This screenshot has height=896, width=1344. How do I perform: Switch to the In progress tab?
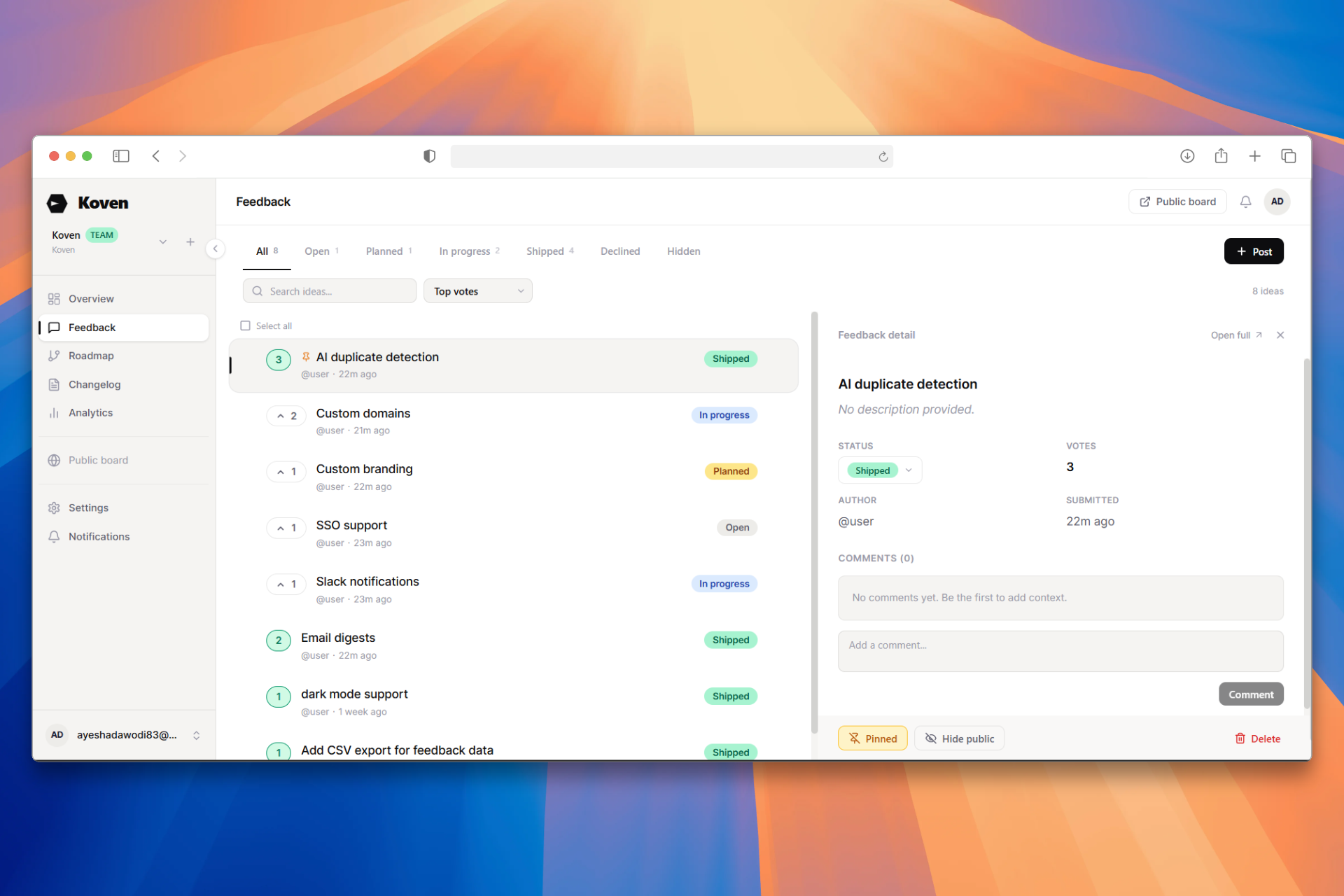click(x=469, y=251)
